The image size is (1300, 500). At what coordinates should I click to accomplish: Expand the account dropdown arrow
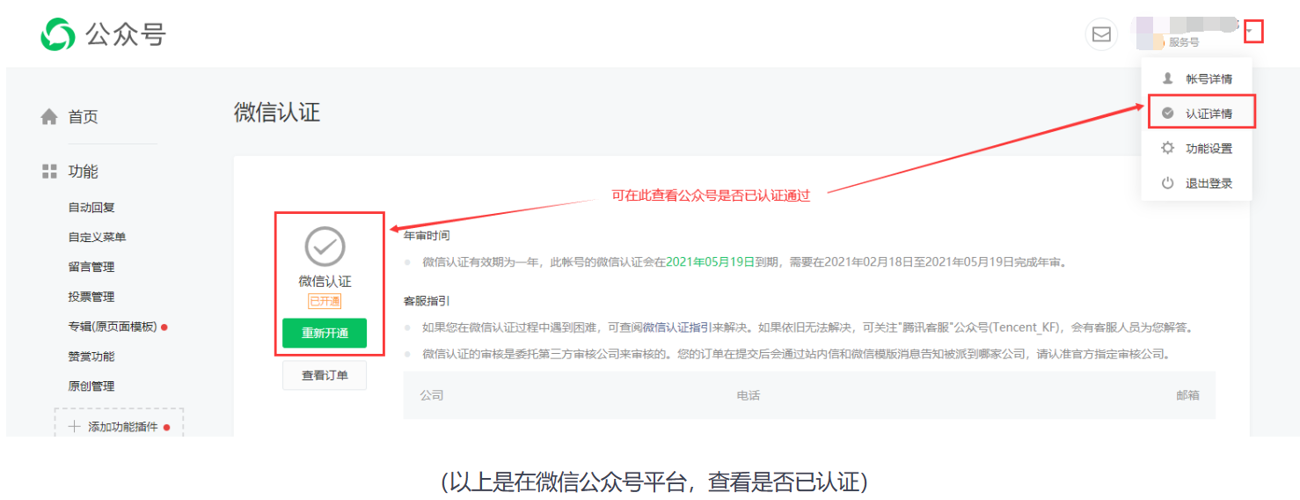[x=1253, y=32]
